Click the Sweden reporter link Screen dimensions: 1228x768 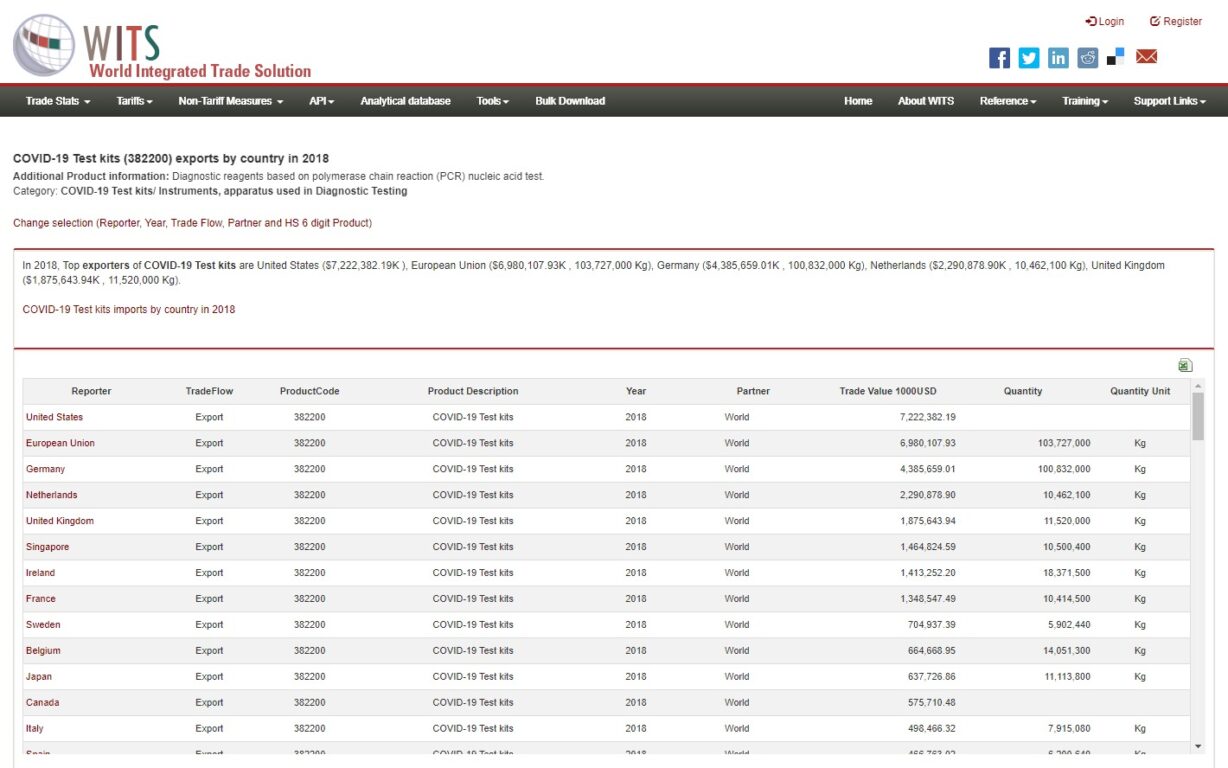click(x=43, y=625)
